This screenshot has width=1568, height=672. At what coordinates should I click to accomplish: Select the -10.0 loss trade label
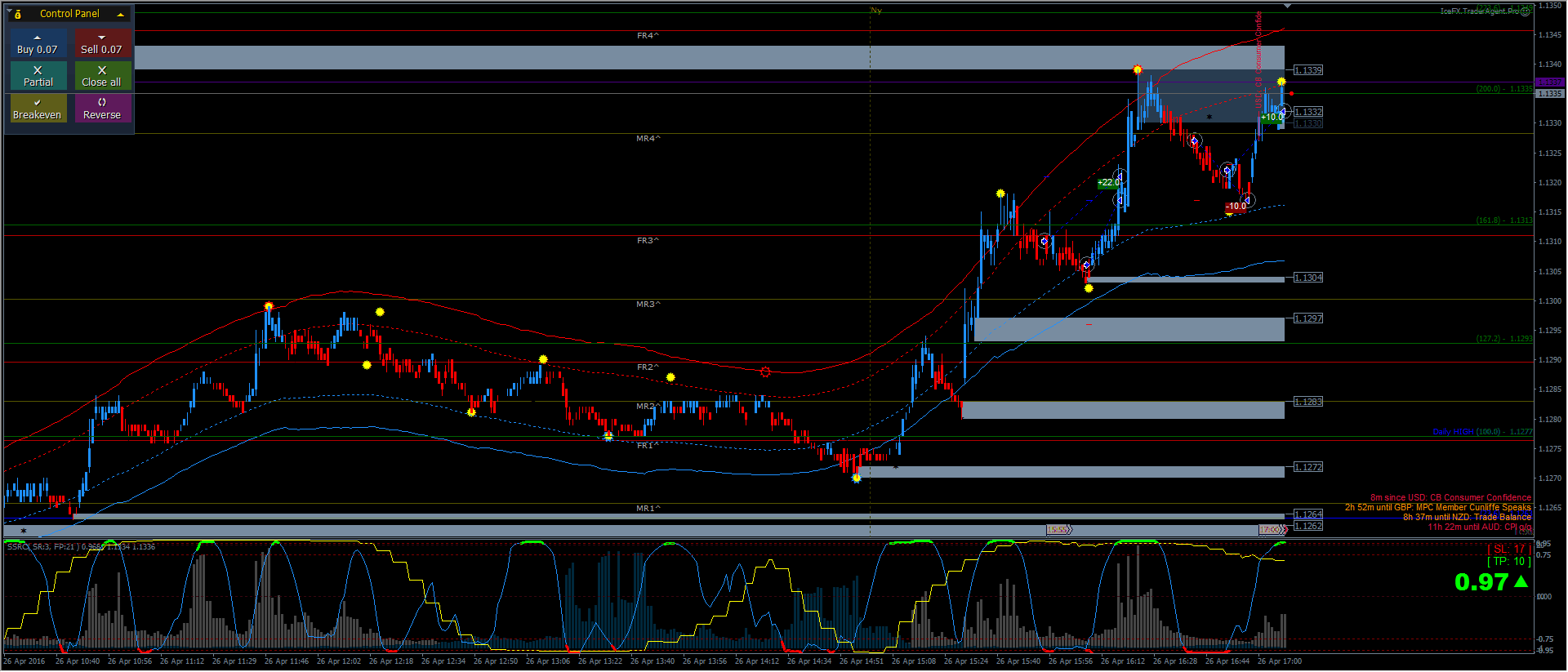1236,206
